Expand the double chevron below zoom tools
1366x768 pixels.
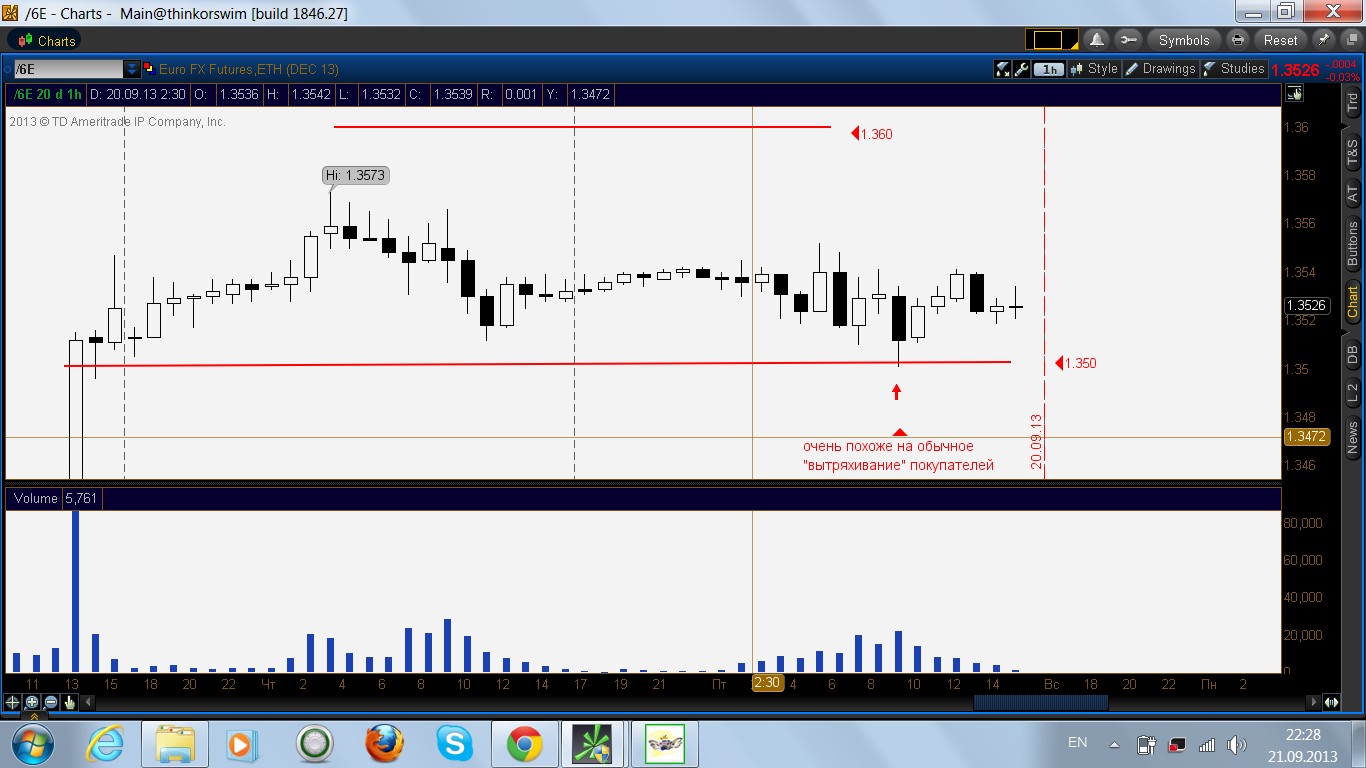[x=33, y=716]
